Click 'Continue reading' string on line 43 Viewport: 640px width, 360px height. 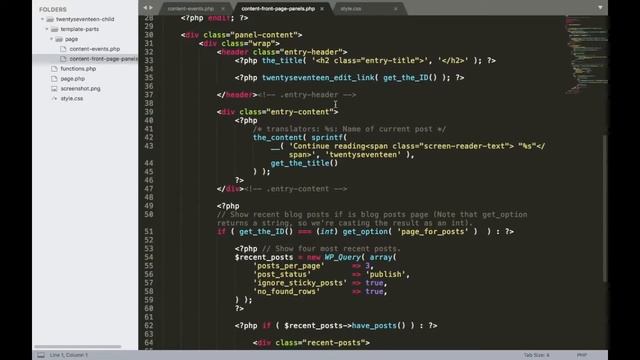point(327,146)
